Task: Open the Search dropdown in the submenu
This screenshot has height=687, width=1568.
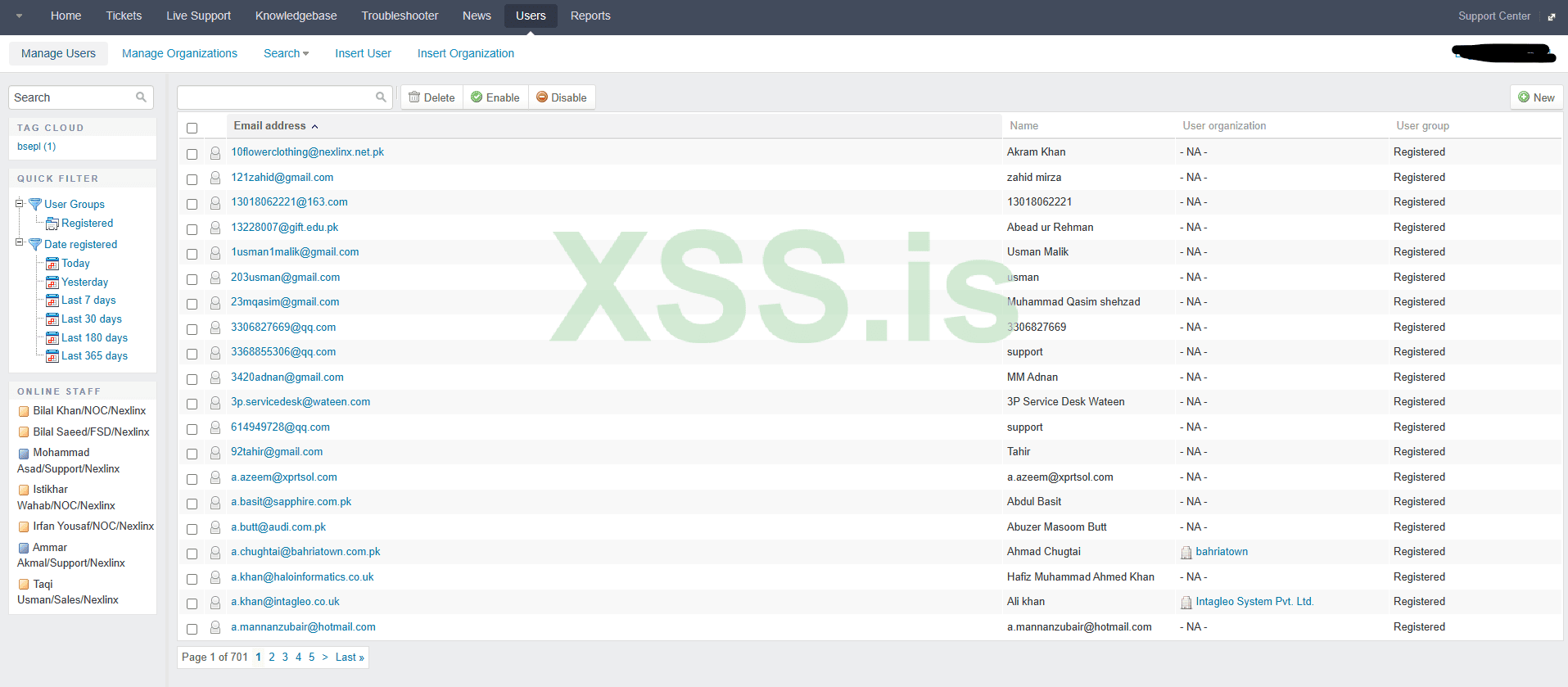Action: click(286, 53)
